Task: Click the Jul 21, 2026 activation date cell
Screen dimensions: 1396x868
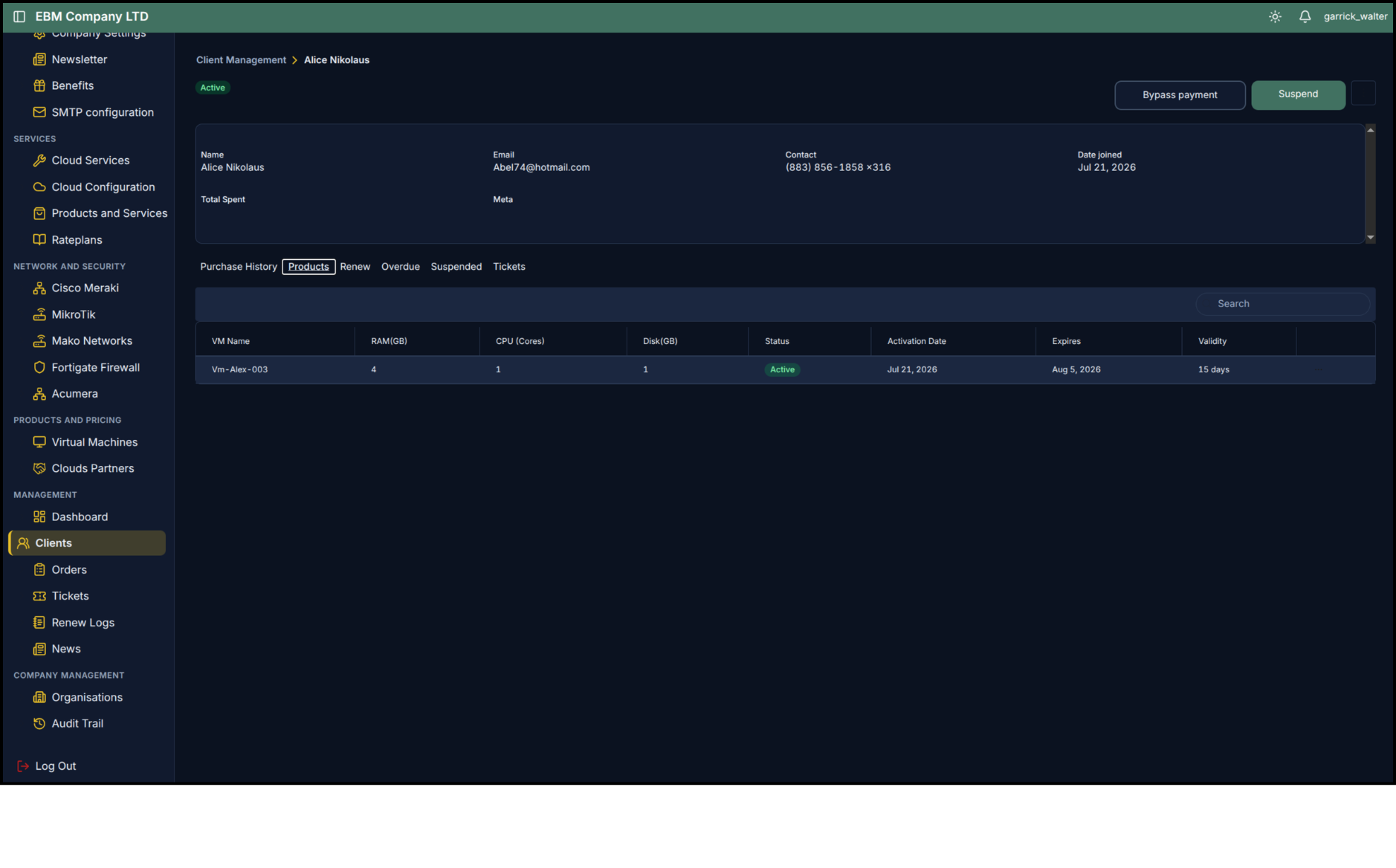Action: point(912,369)
